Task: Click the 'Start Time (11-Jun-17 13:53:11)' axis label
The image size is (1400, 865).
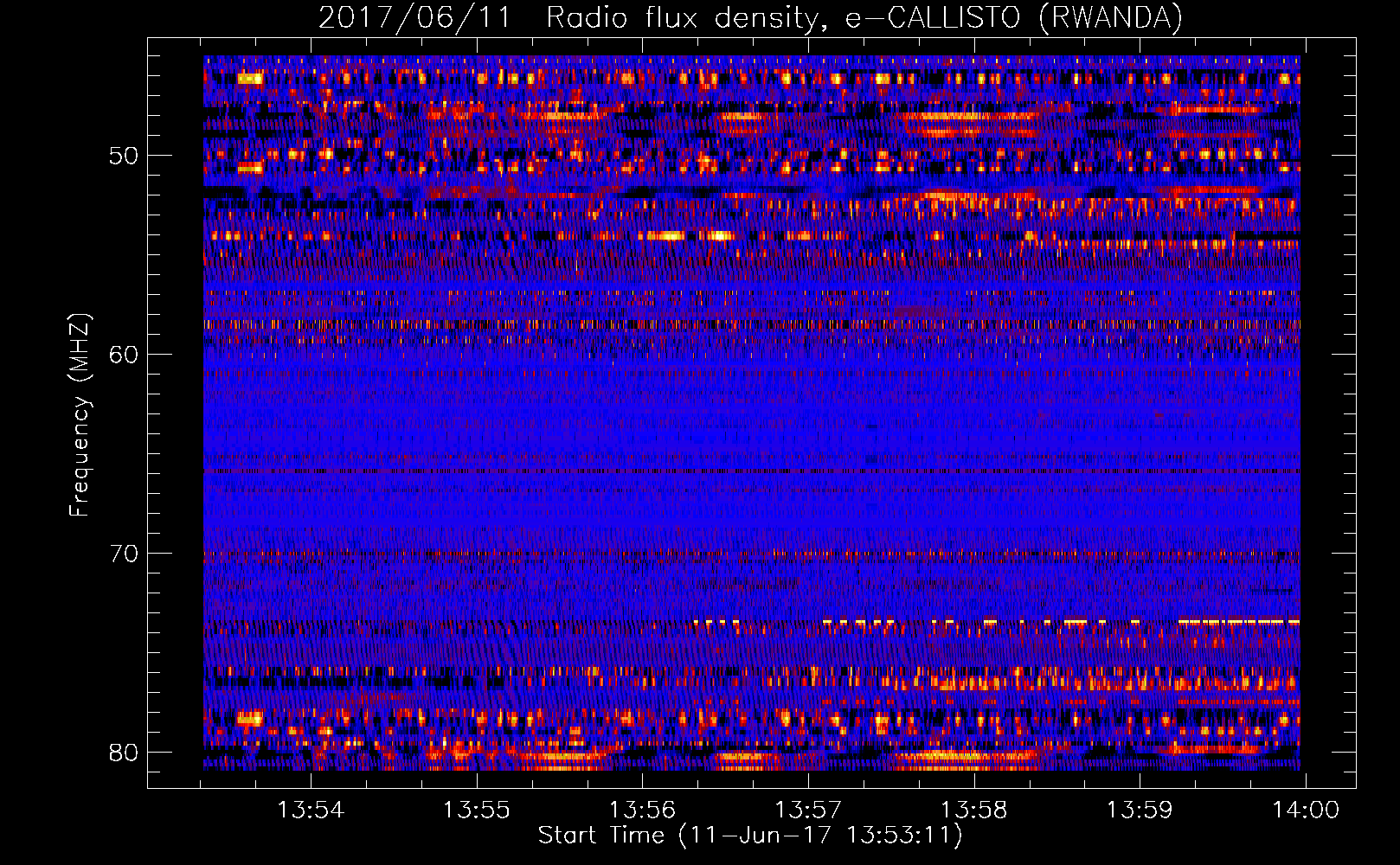Action: tap(750, 836)
